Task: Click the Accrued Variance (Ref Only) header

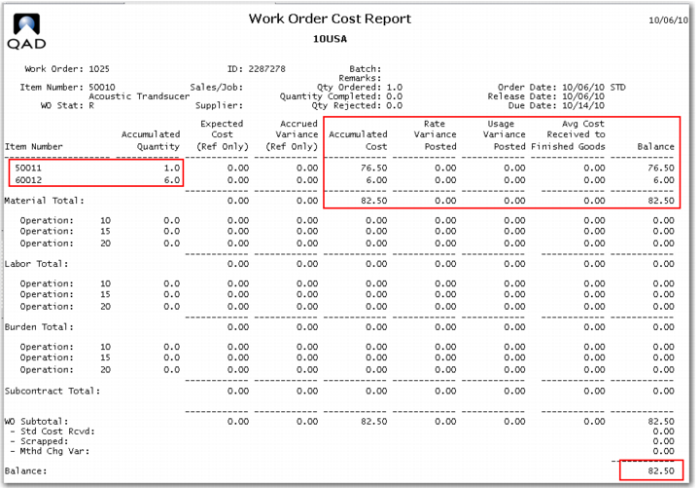Action: (x=292, y=135)
